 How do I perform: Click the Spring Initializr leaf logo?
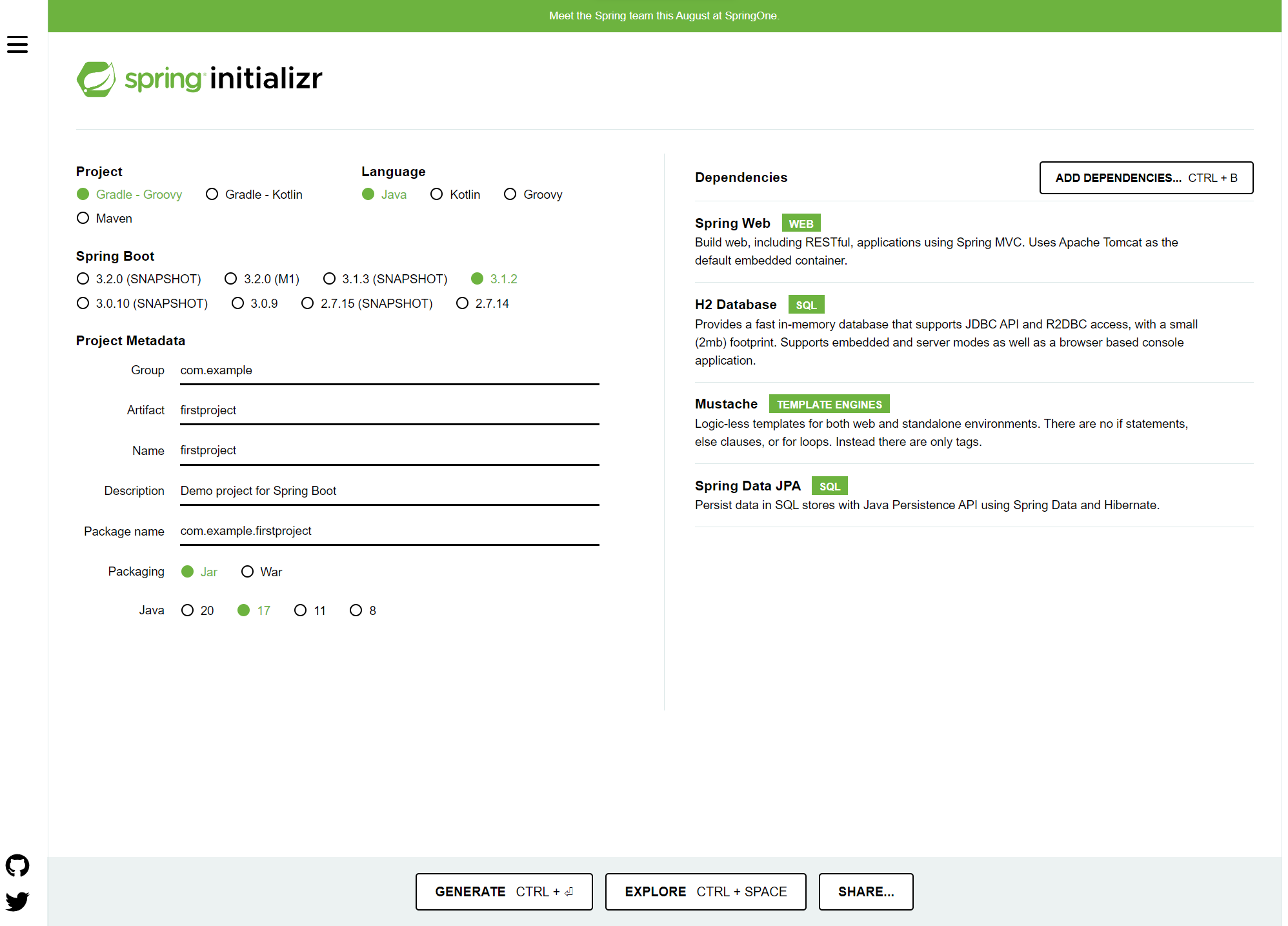coord(96,79)
